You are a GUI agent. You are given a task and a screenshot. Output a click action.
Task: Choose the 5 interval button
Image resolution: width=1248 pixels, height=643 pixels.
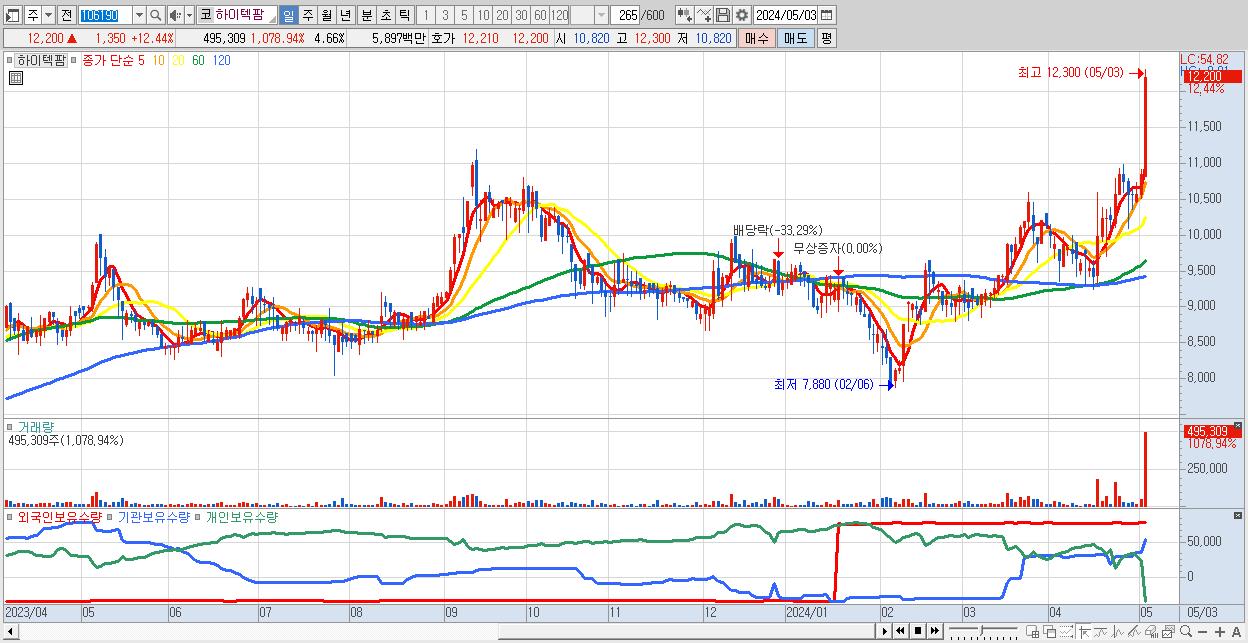coord(464,15)
